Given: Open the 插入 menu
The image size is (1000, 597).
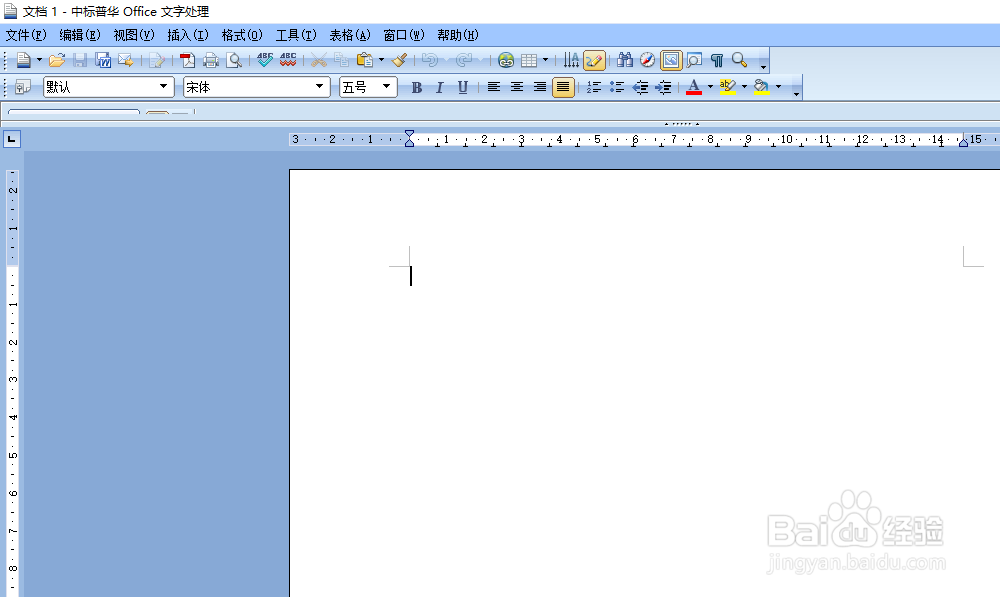Looking at the screenshot, I should coord(187,34).
